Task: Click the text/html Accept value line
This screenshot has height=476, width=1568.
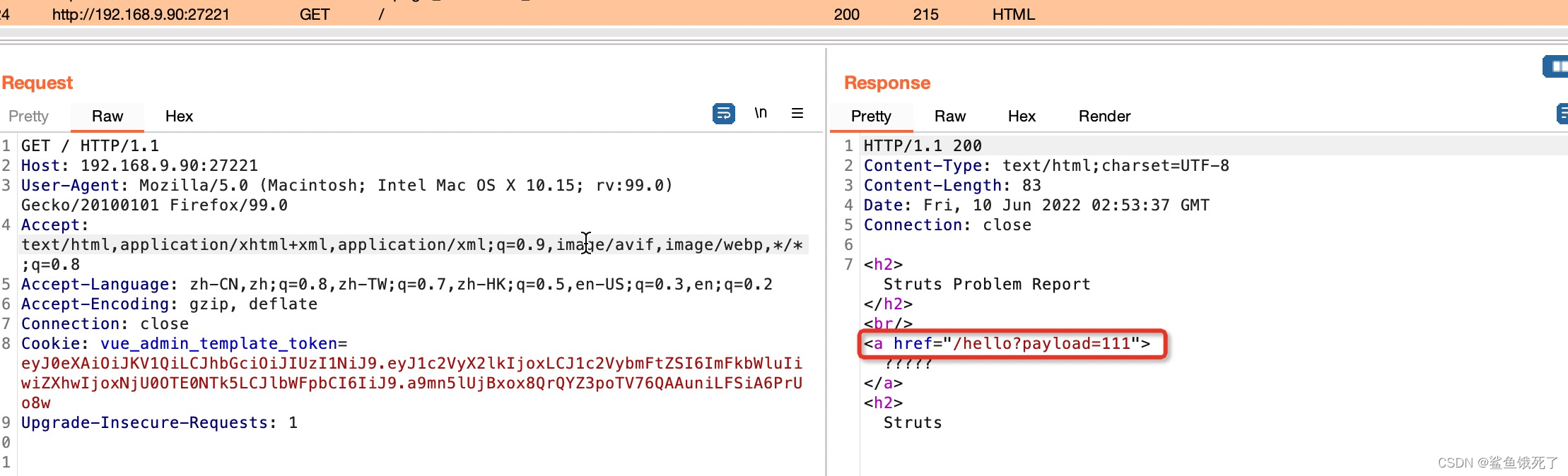Action: (411, 244)
